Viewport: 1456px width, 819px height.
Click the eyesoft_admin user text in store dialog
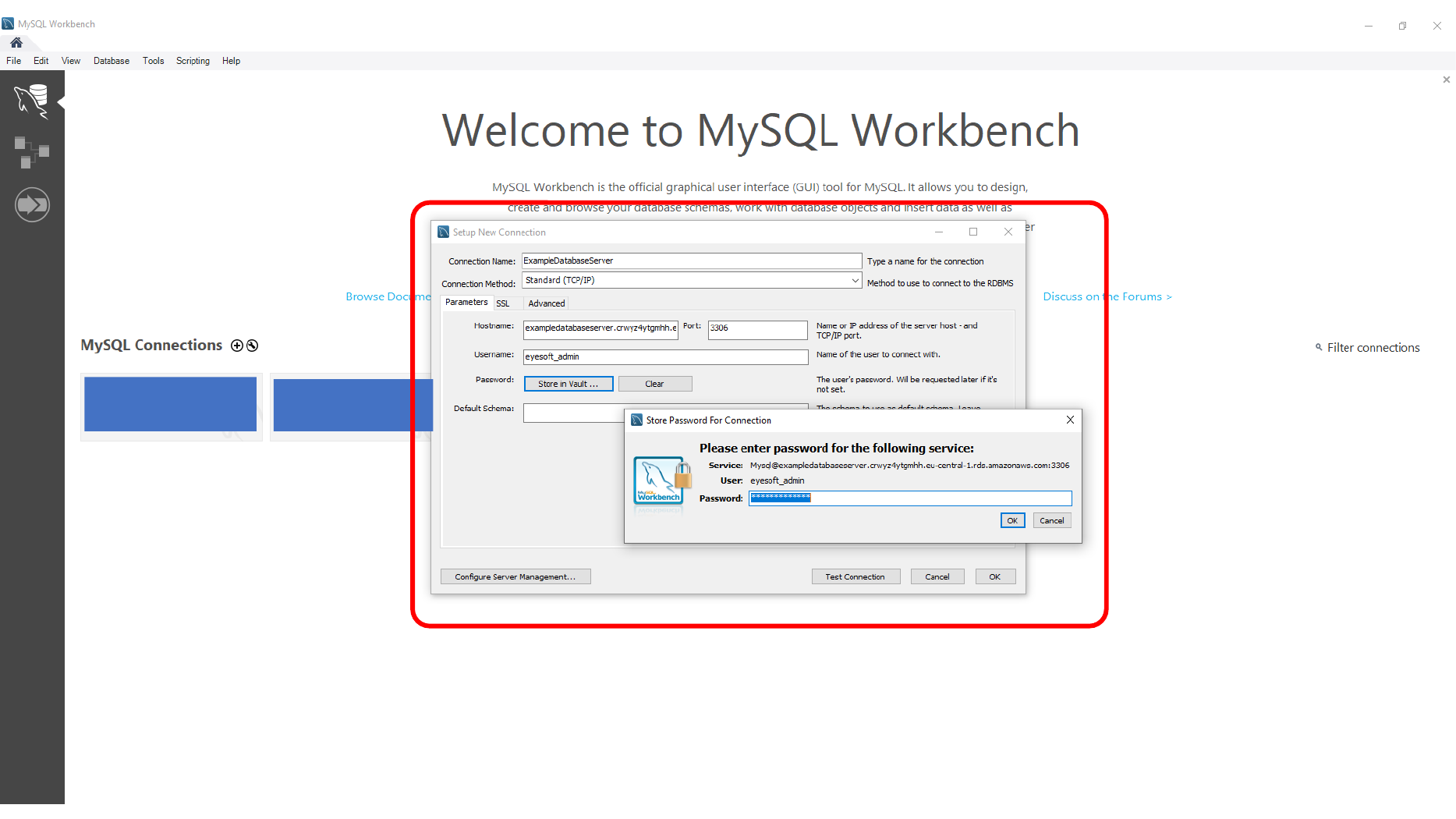click(777, 480)
